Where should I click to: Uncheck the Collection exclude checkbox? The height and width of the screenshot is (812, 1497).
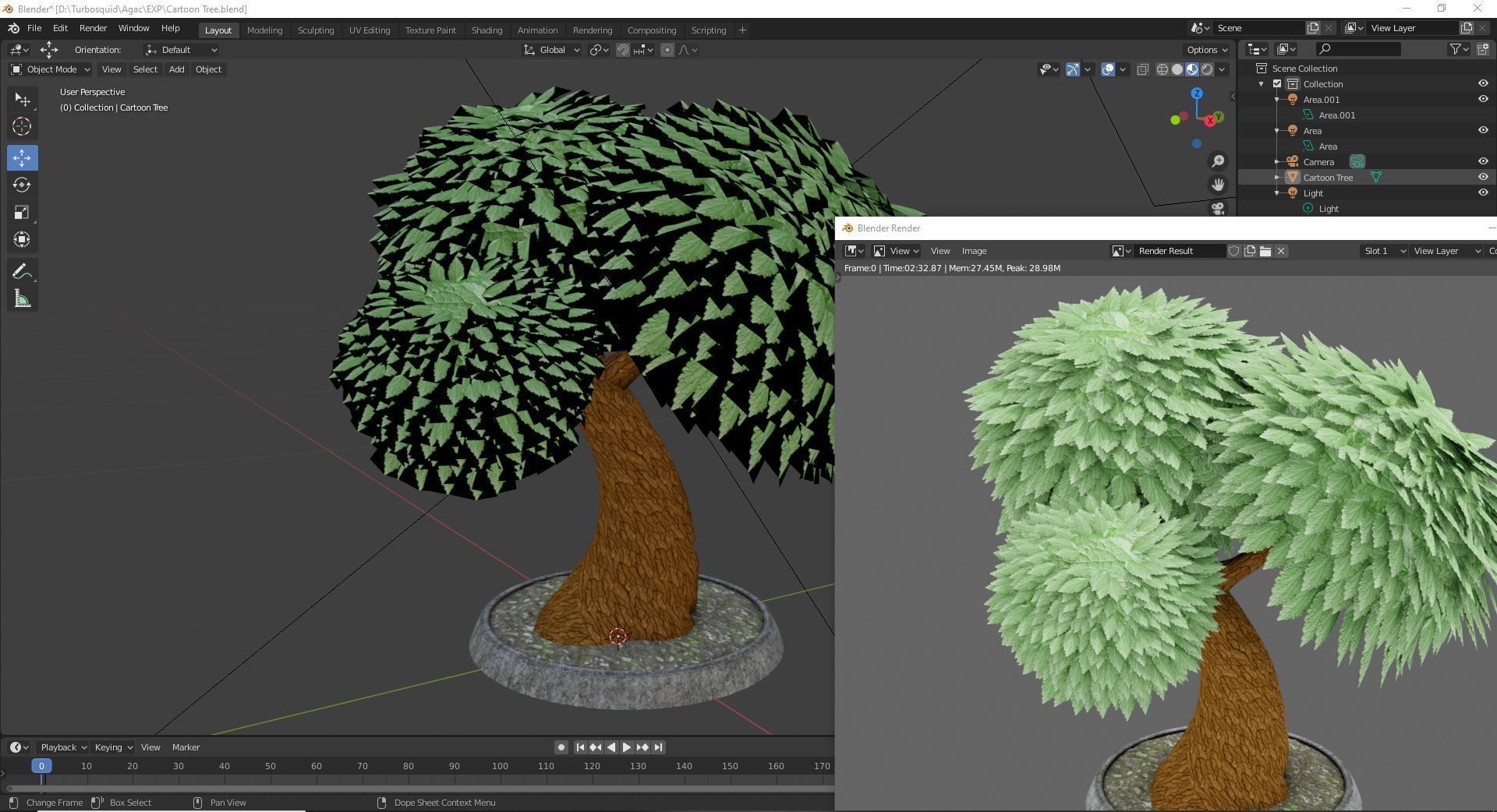(1277, 84)
